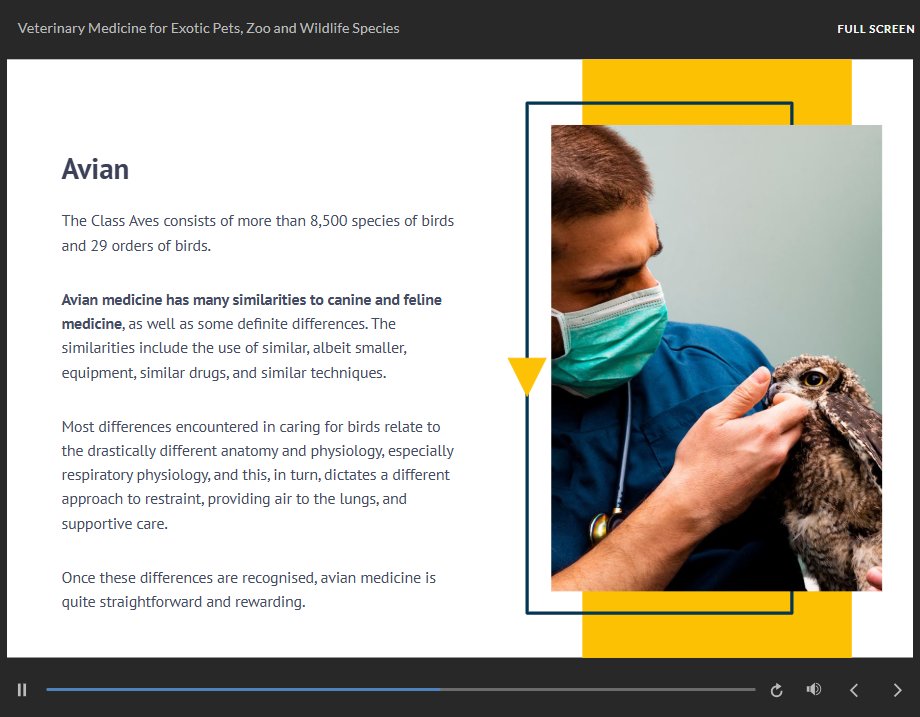The height and width of the screenshot is (717, 920).
Task: Pause the slide playback
Action: tap(22, 690)
